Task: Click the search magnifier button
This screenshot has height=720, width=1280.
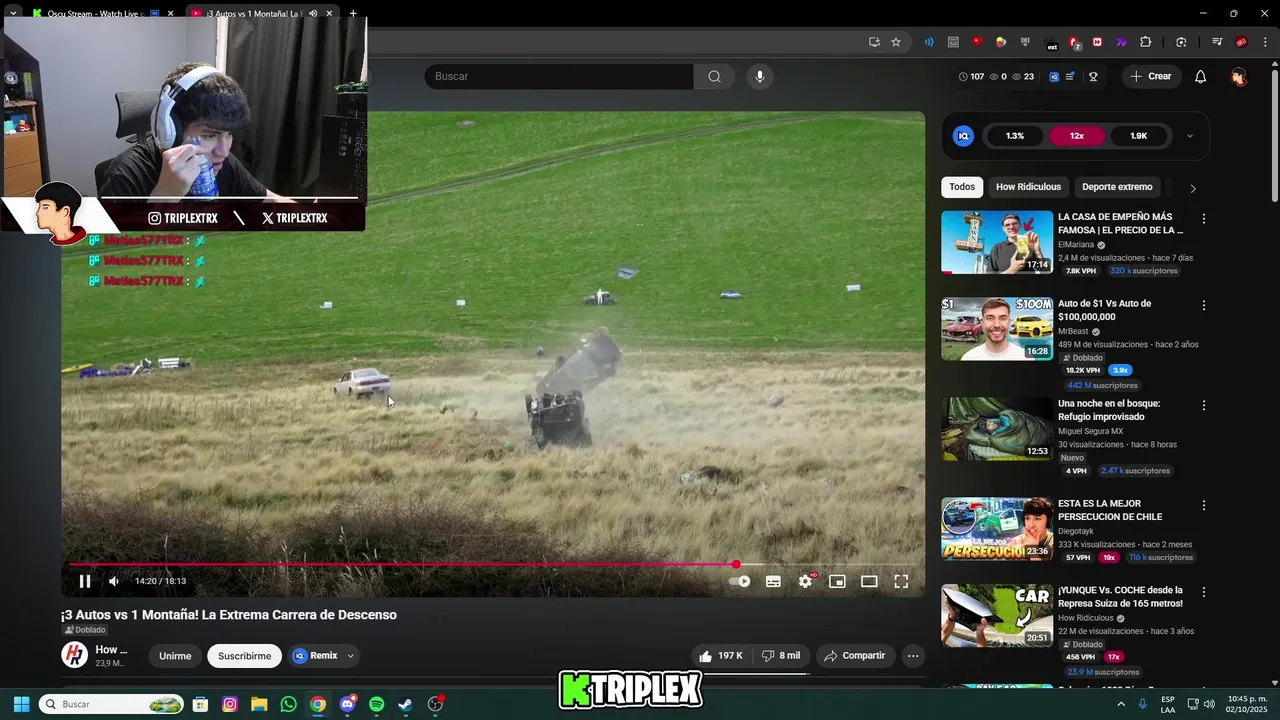Action: (714, 76)
